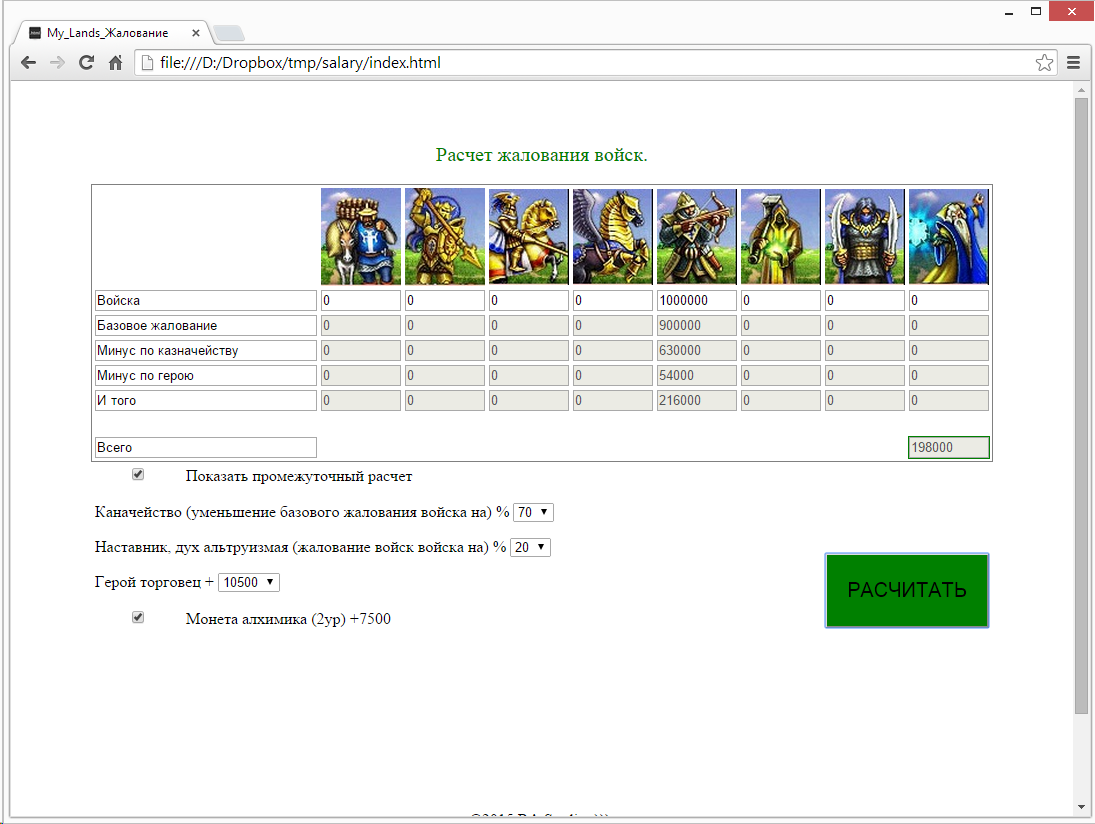
Task: Click the crossbow archer unit image
Action: point(697,237)
